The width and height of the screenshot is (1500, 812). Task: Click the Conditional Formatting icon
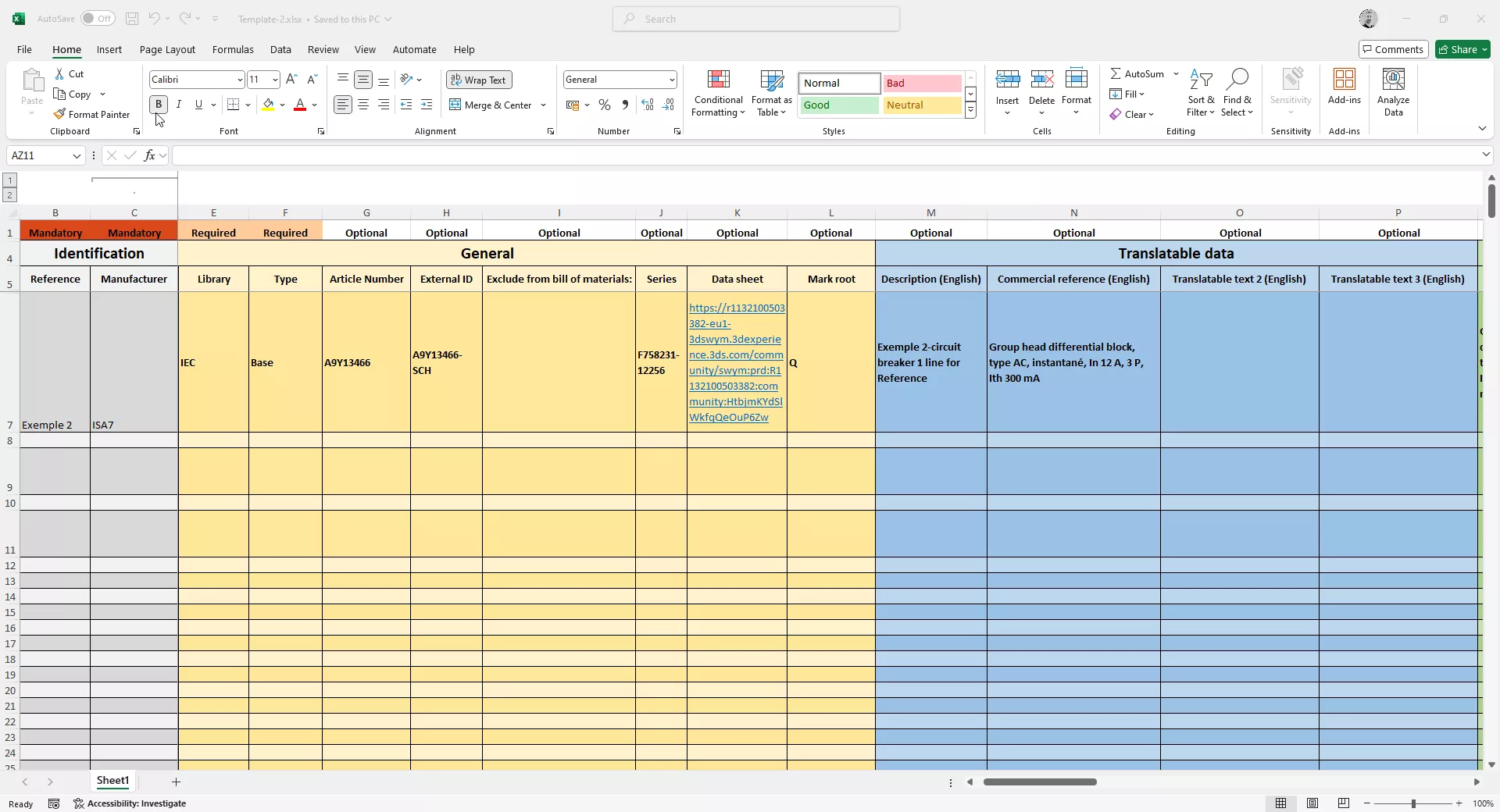tap(718, 80)
